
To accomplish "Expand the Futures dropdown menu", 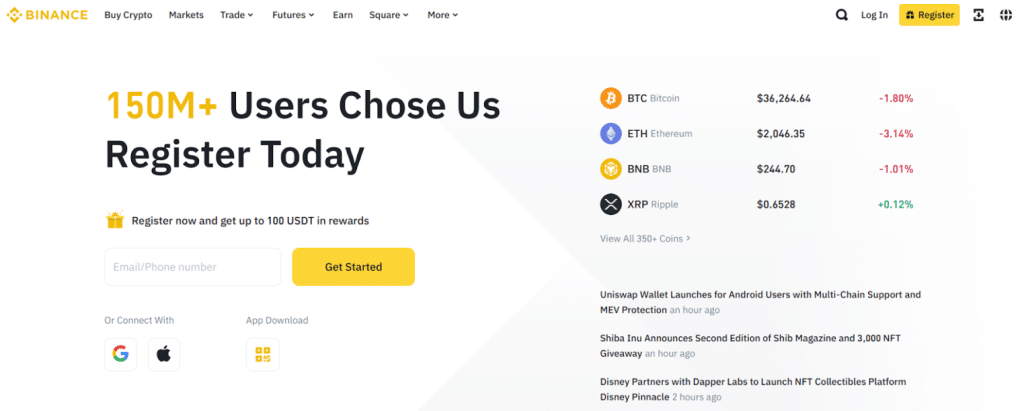I will coord(293,15).
